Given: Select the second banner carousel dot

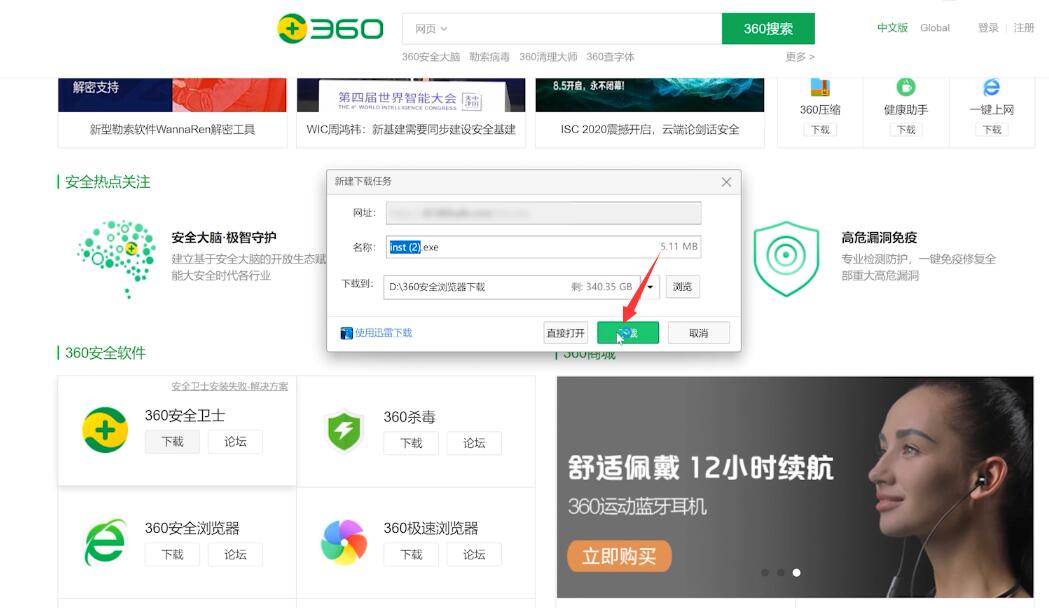Looking at the screenshot, I should tap(781, 573).
